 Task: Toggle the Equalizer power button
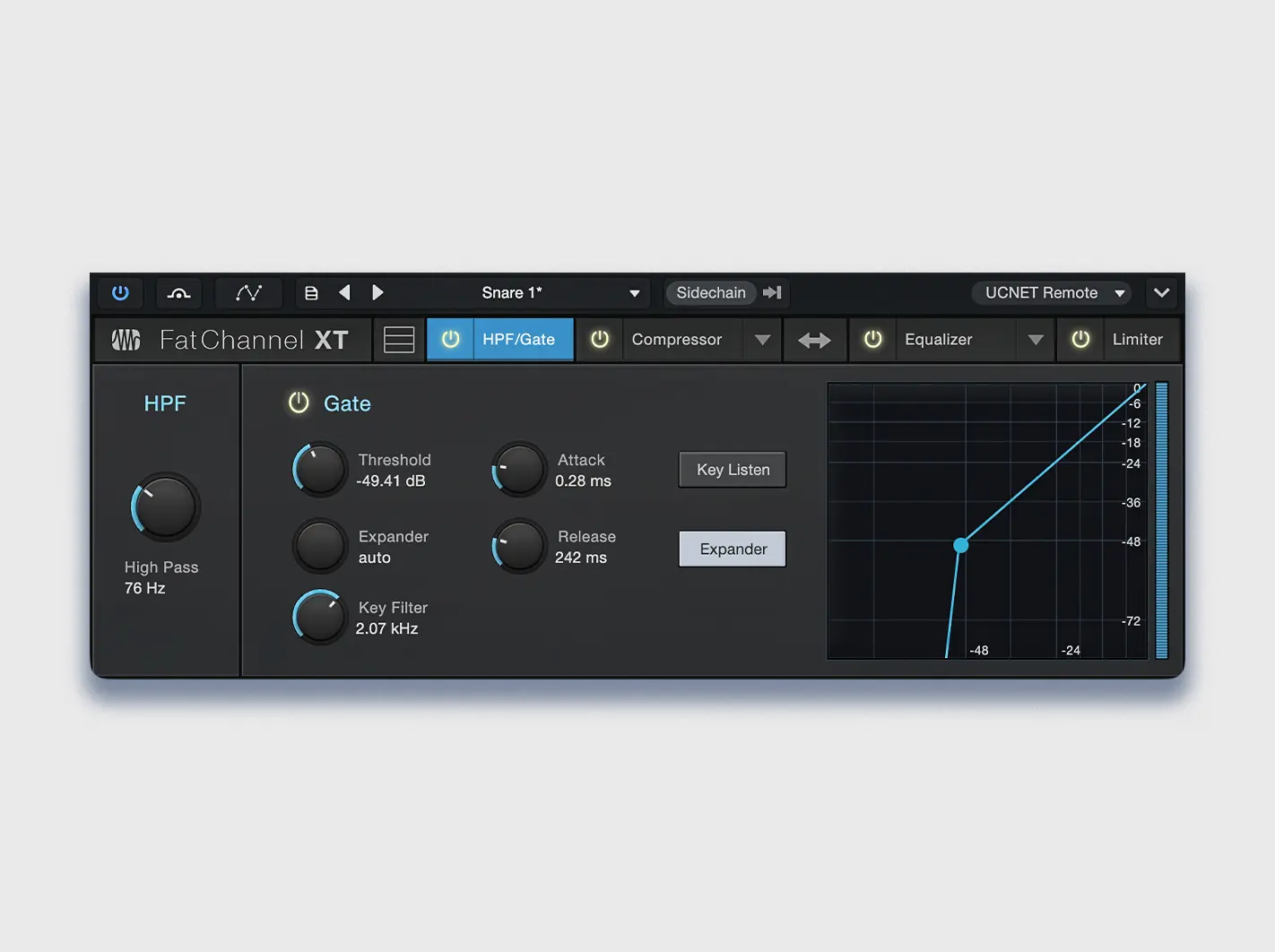pyautogui.click(x=872, y=340)
